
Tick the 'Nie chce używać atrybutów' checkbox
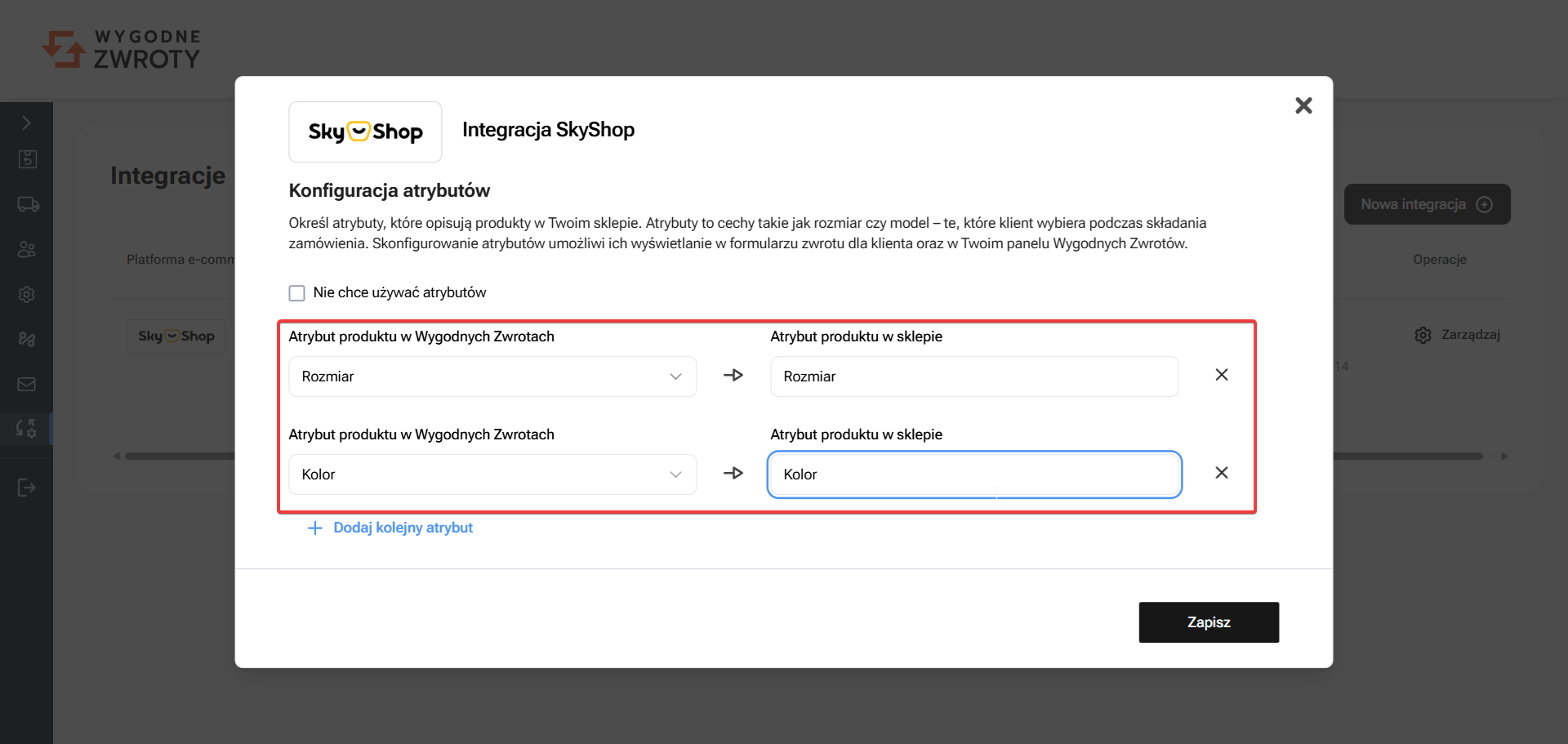pos(296,293)
